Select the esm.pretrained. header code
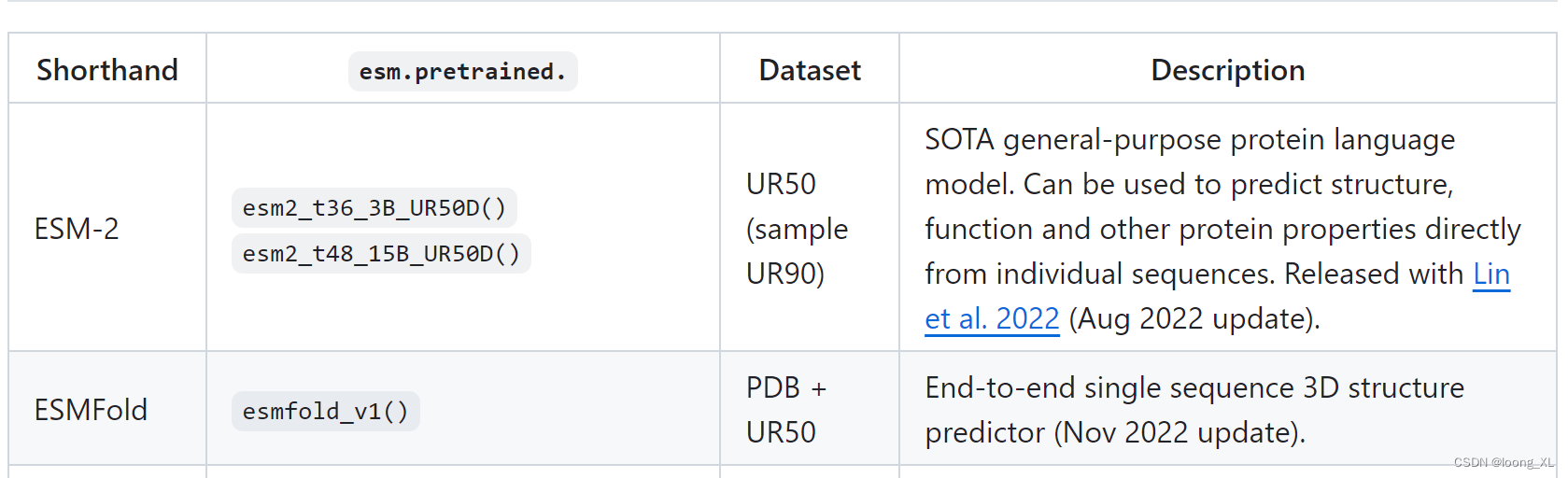The height and width of the screenshot is (478, 1568). [463, 72]
